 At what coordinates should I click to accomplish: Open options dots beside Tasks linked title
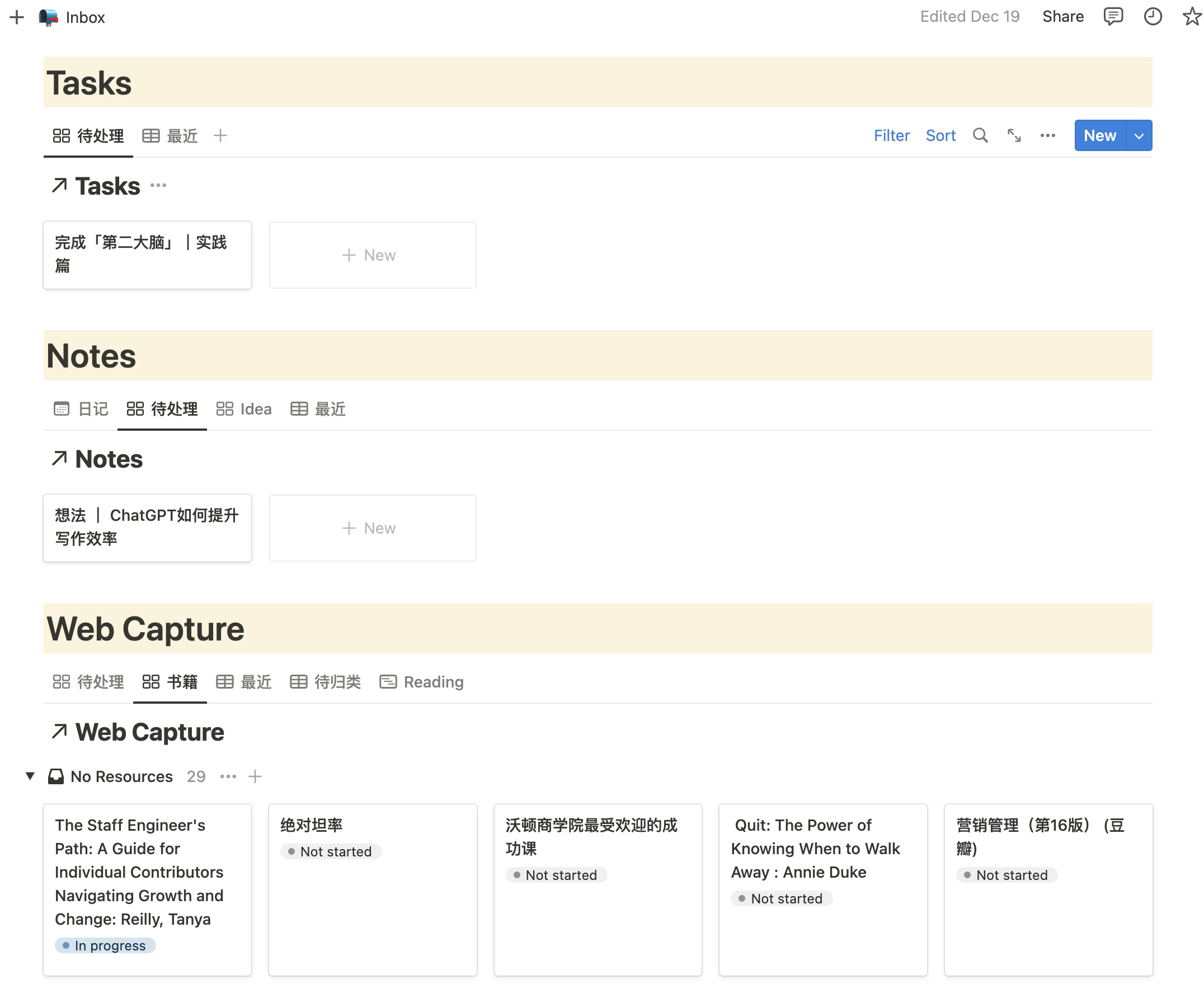click(x=158, y=186)
